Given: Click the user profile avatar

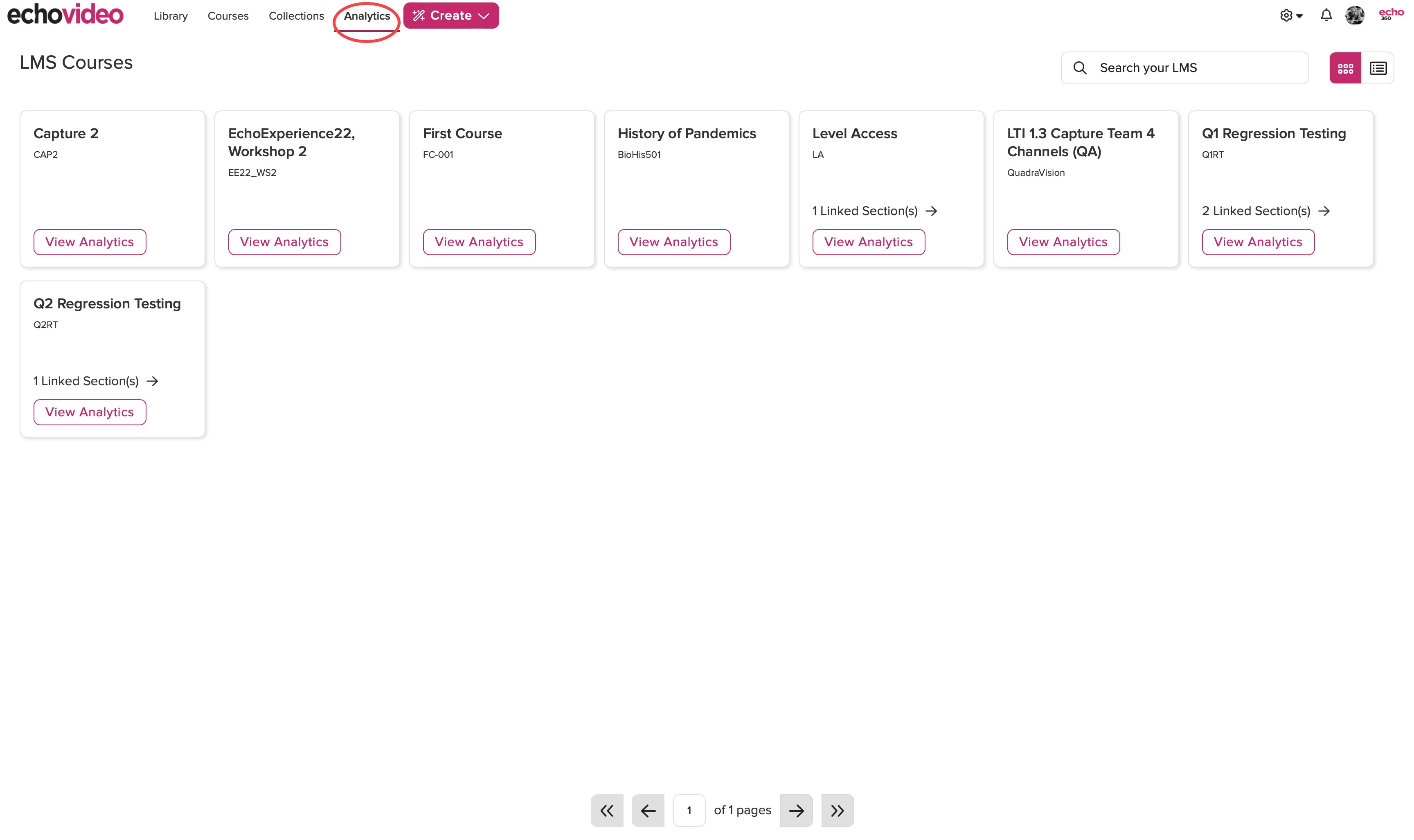Looking at the screenshot, I should [1355, 15].
